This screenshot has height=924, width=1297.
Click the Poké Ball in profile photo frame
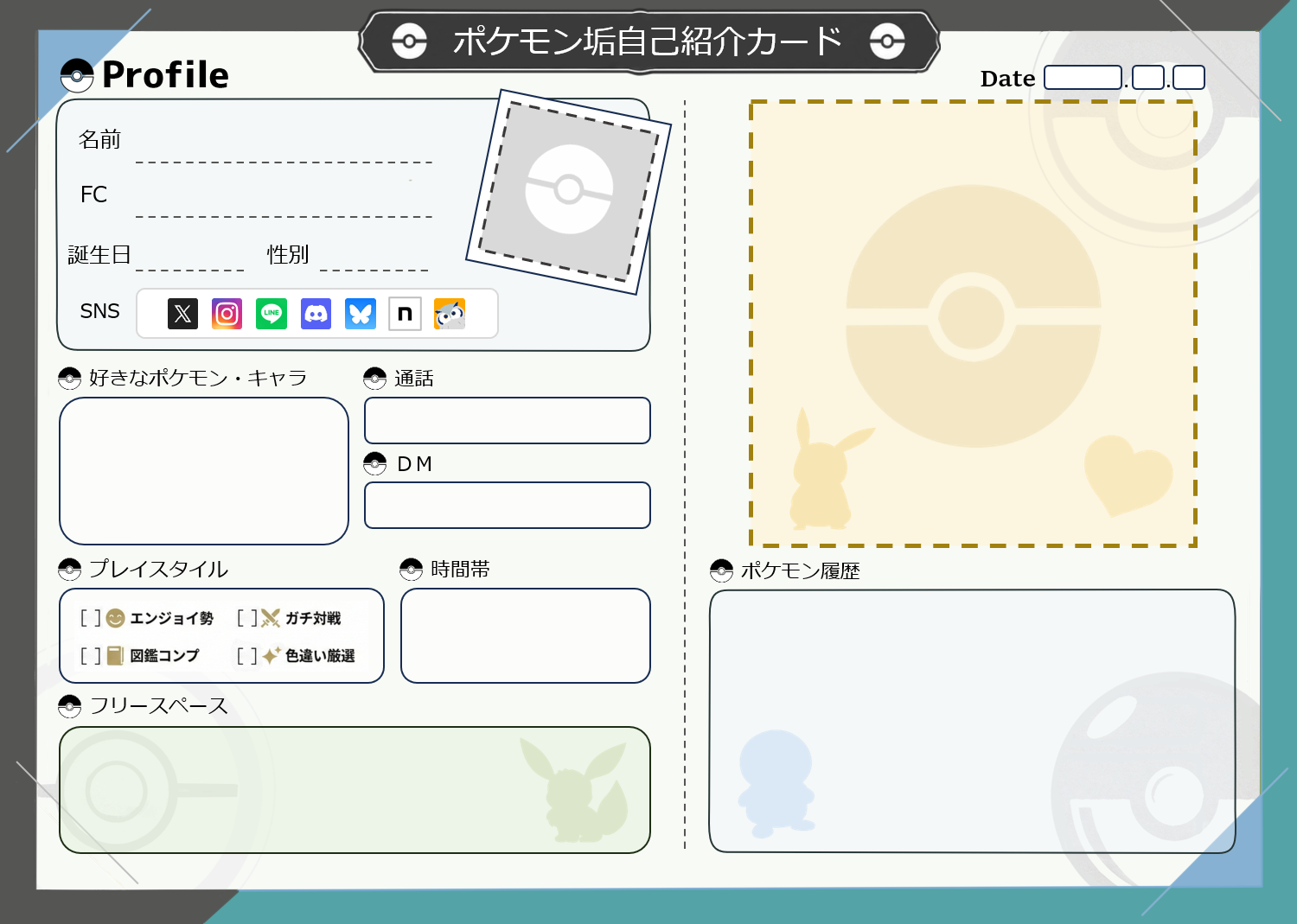pyautogui.click(x=569, y=189)
